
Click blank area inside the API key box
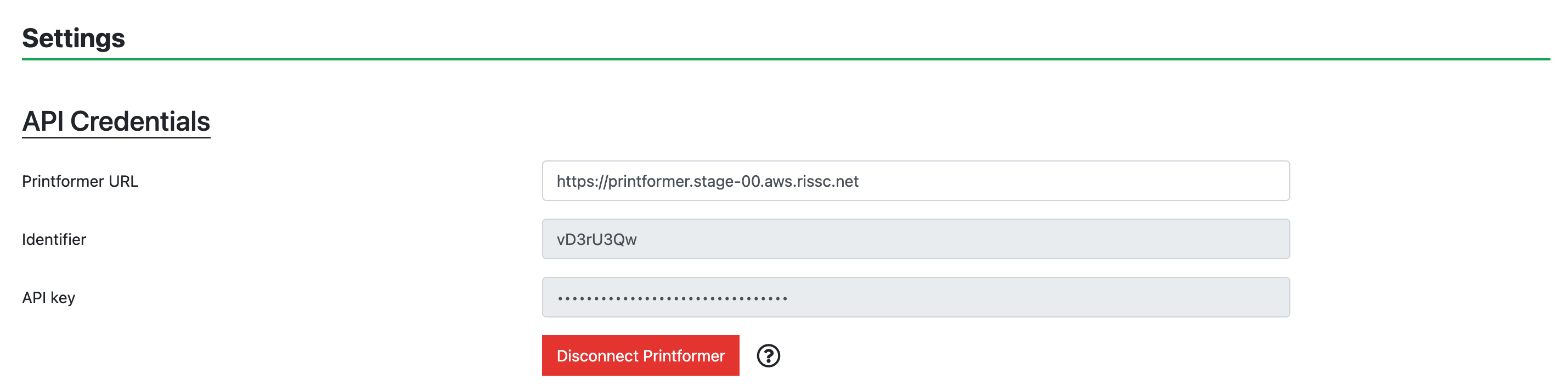1035,297
